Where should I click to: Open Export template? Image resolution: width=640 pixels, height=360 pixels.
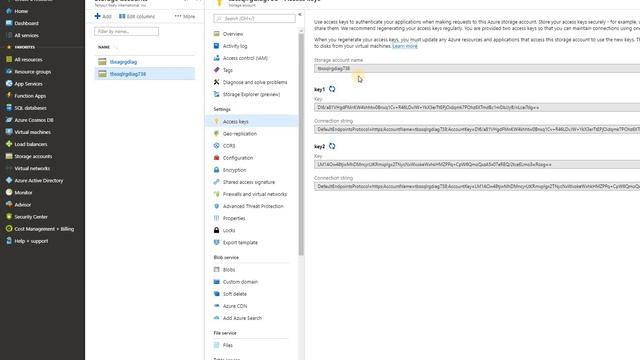pyautogui.click(x=240, y=242)
